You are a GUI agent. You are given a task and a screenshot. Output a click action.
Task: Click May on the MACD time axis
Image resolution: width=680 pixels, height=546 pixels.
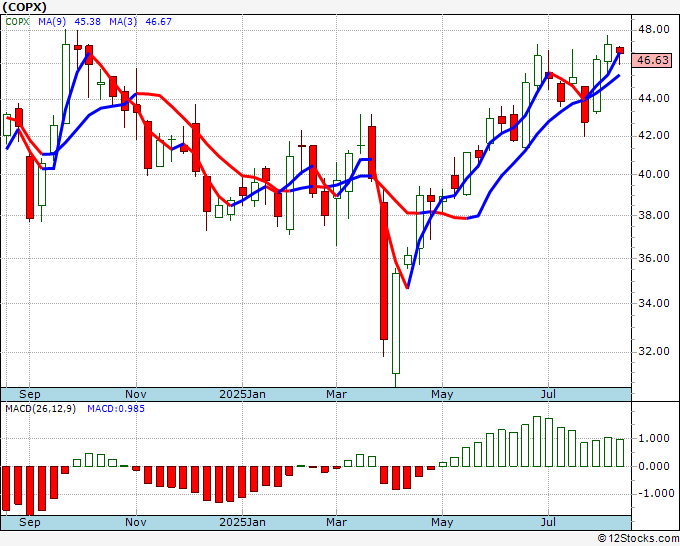(x=442, y=522)
